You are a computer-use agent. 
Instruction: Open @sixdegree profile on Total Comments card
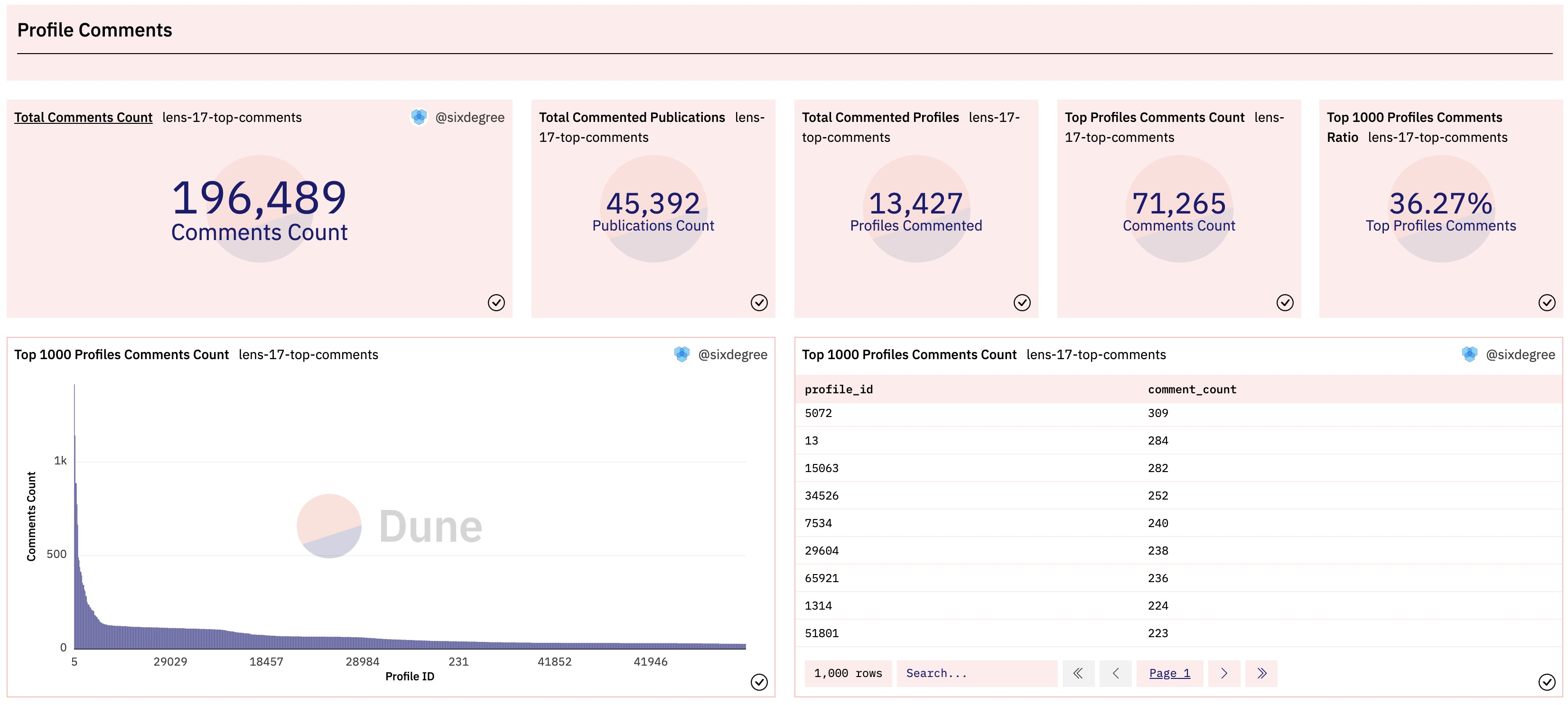(x=469, y=117)
